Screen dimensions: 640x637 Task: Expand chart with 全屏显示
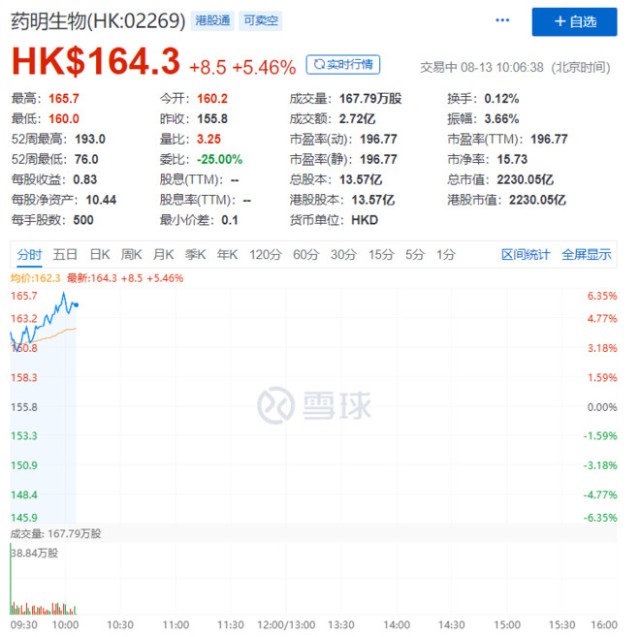coord(586,254)
